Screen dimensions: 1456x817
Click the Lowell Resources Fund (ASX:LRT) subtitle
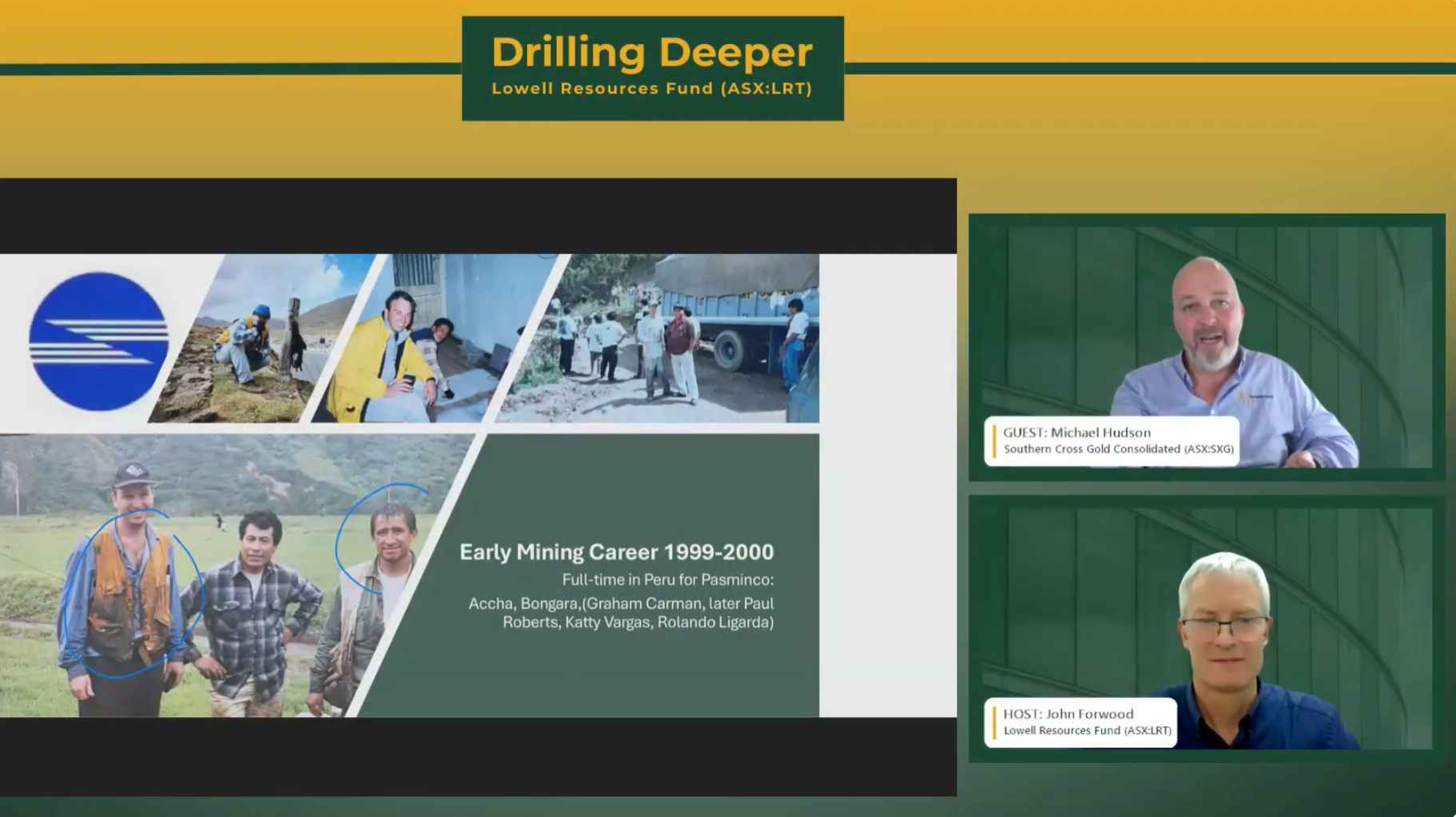[x=652, y=89]
